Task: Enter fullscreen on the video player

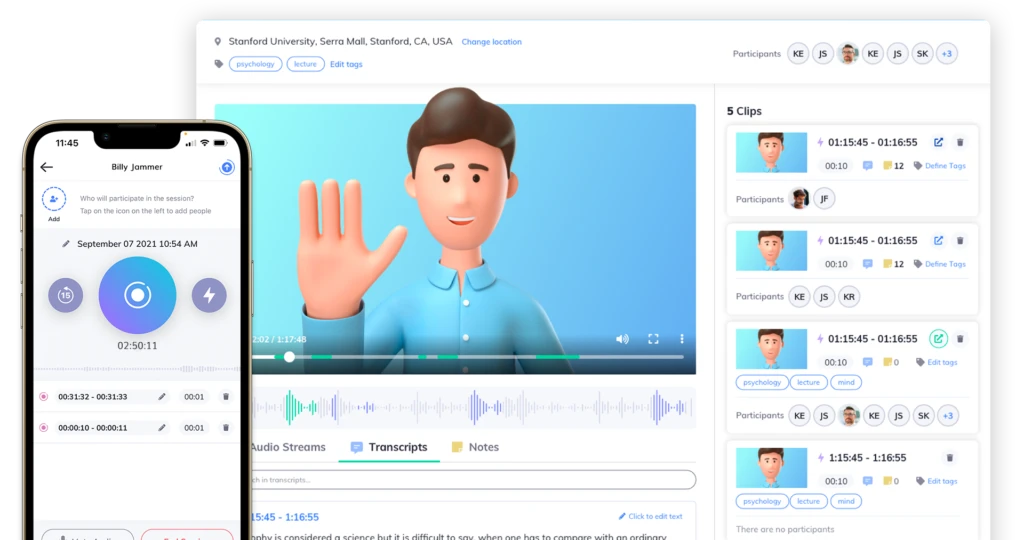Action: tap(653, 339)
